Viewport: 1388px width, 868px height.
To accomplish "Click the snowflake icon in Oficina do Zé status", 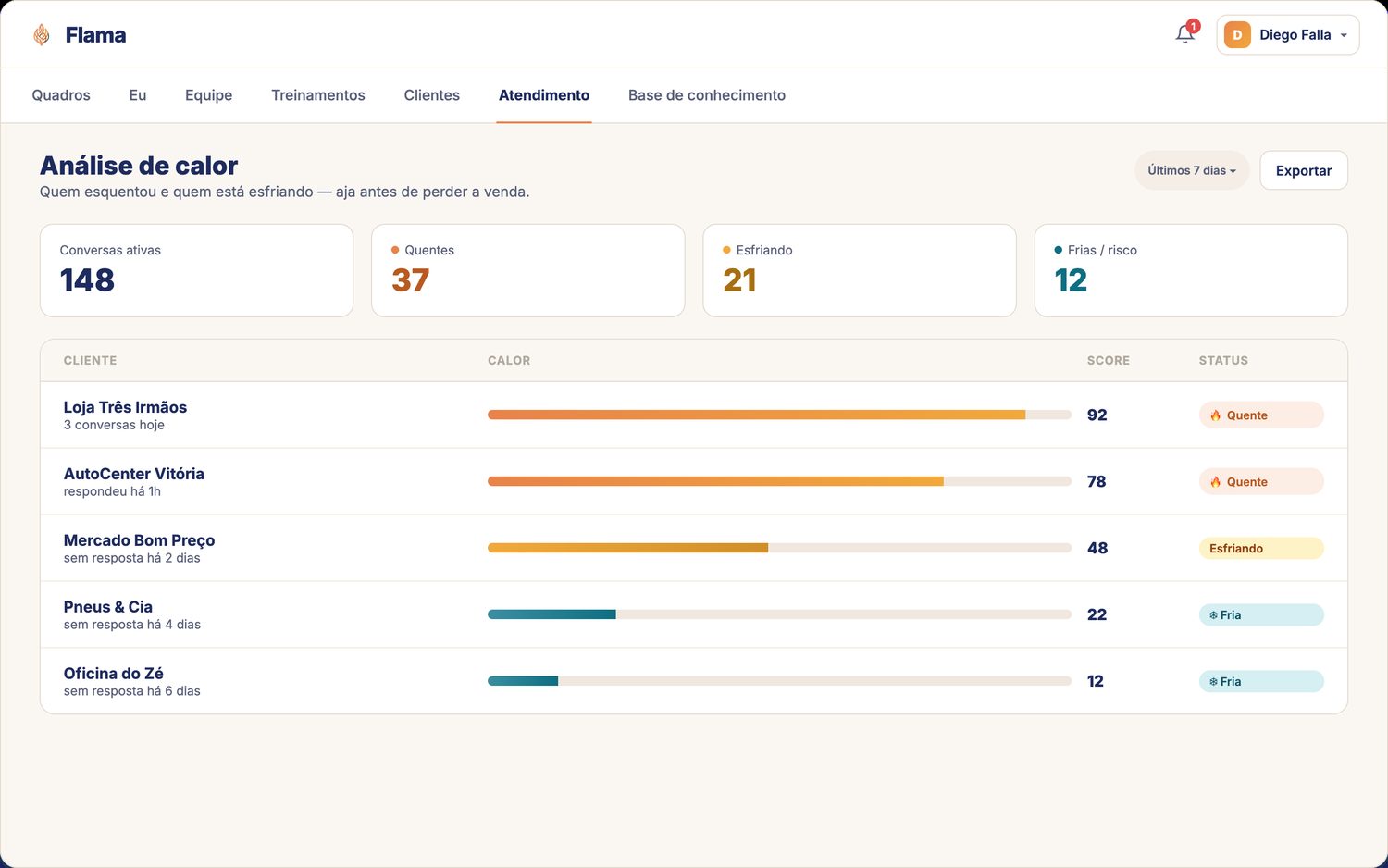I will tap(1213, 682).
